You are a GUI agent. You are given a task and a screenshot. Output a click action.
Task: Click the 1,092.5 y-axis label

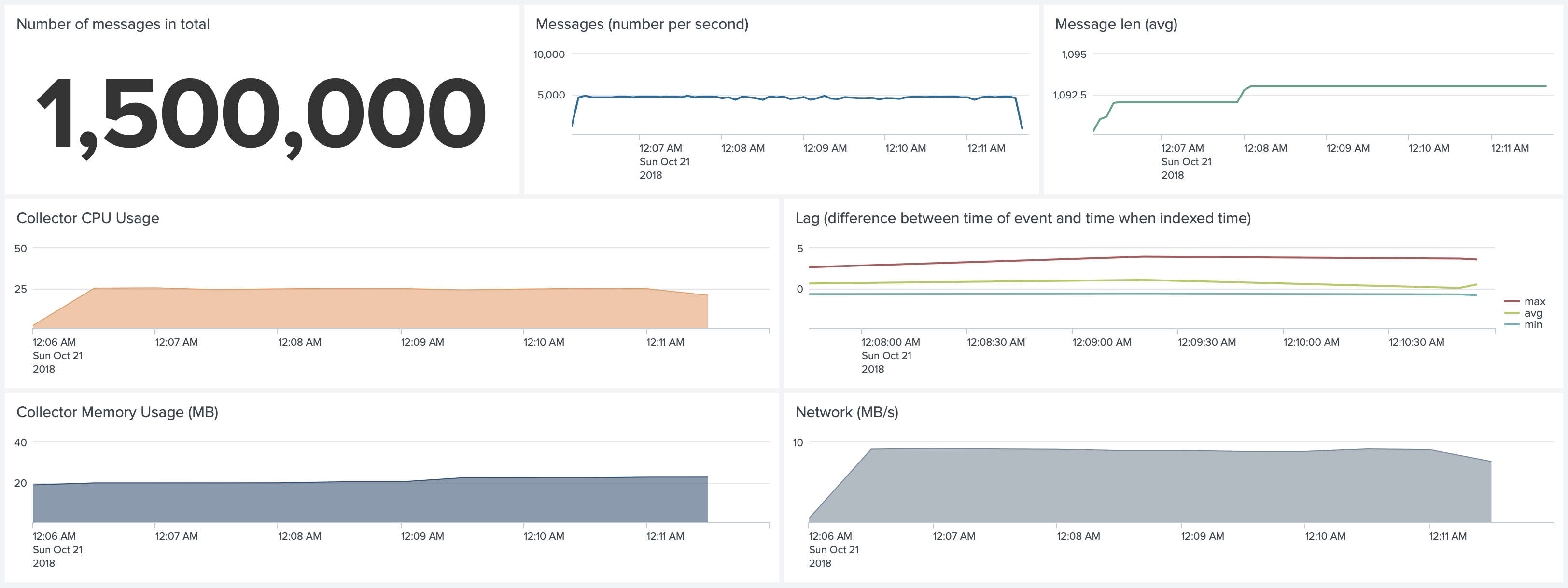[1069, 95]
